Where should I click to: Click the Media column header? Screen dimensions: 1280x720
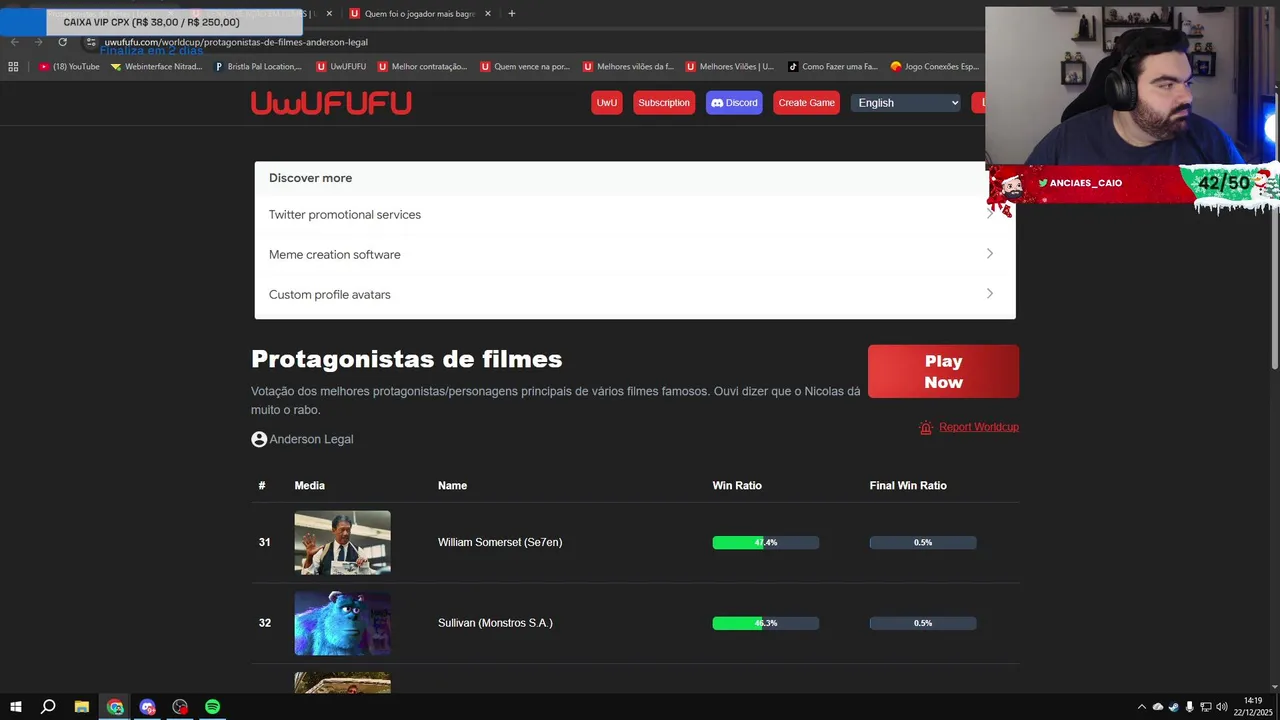tap(309, 485)
